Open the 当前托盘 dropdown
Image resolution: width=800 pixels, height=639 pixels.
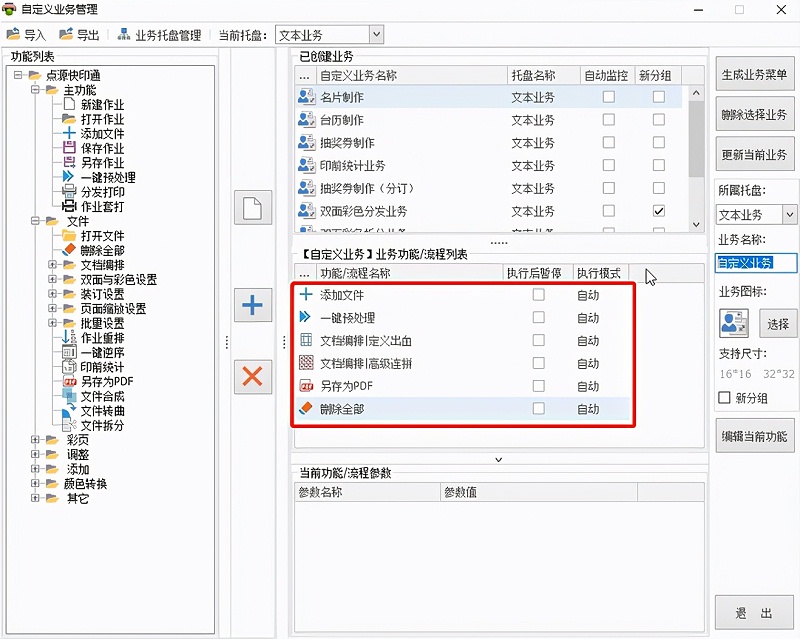[x=376, y=35]
